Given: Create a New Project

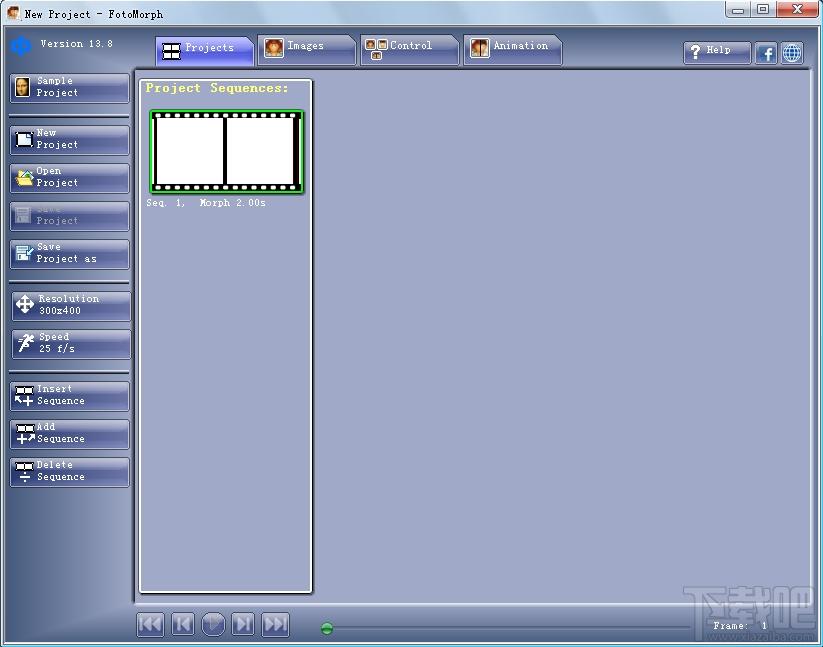Looking at the screenshot, I should 69,140.
